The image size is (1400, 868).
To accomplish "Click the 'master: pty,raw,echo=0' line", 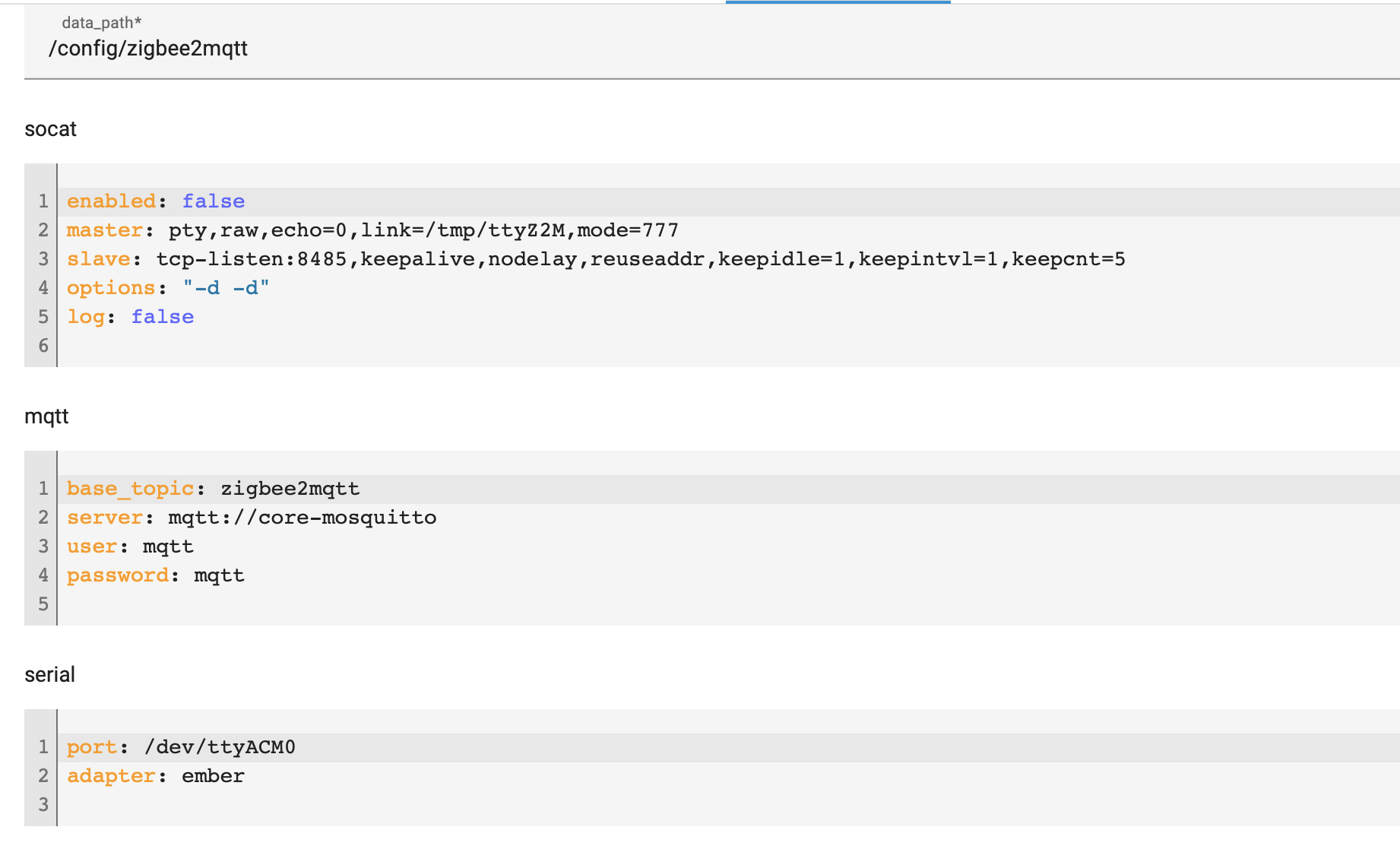I will point(729,230).
